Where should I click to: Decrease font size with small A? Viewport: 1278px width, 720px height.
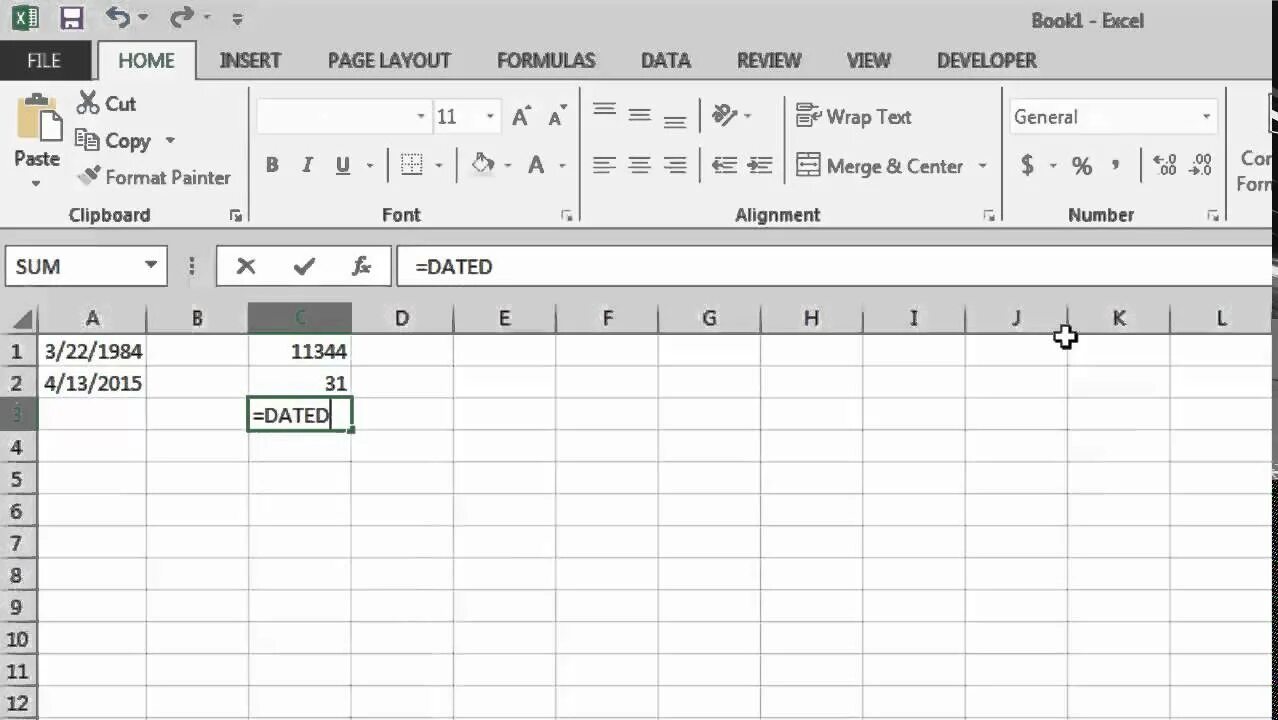pos(558,117)
